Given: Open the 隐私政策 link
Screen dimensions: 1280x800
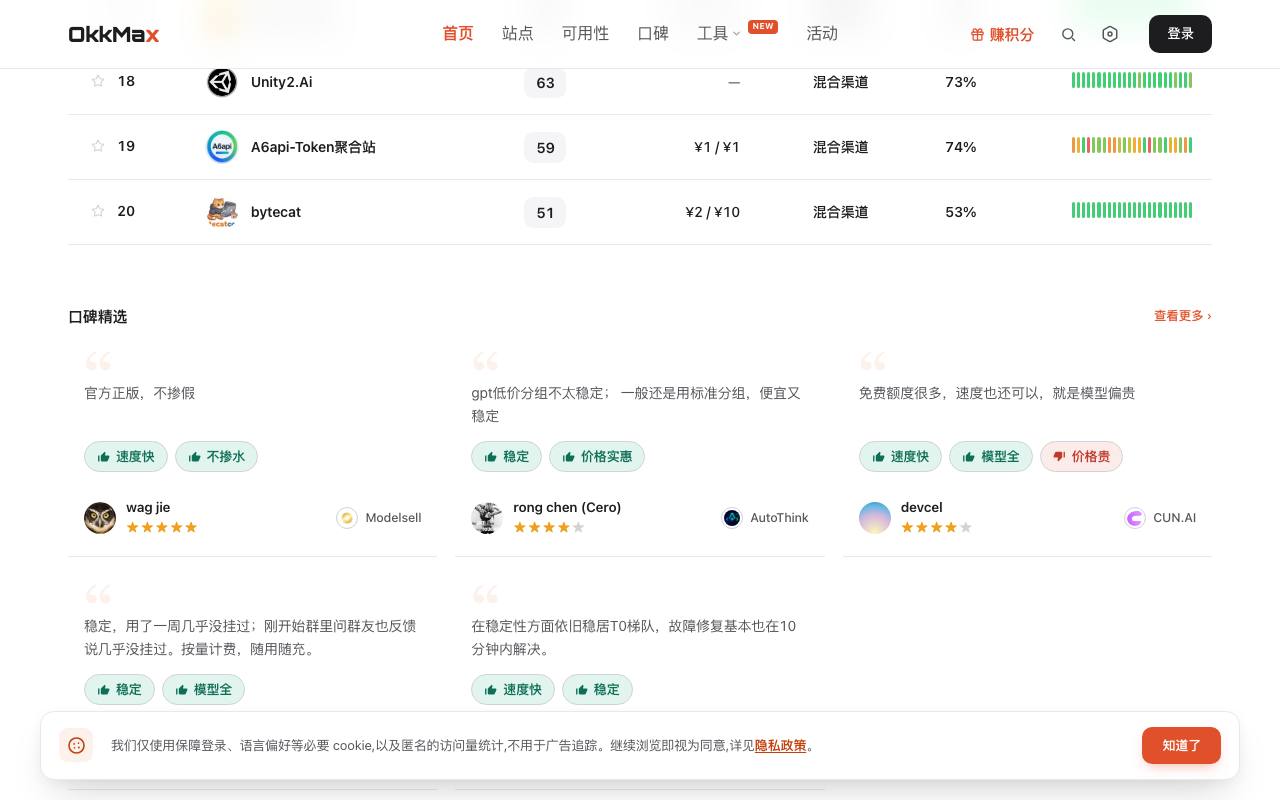Looking at the screenshot, I should point(781,745).
